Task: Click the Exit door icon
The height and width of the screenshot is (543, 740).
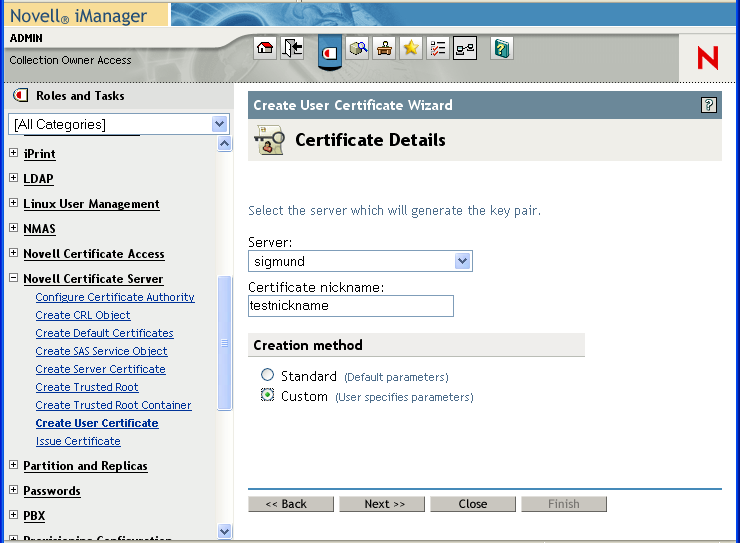Action: tap(292, 48)
